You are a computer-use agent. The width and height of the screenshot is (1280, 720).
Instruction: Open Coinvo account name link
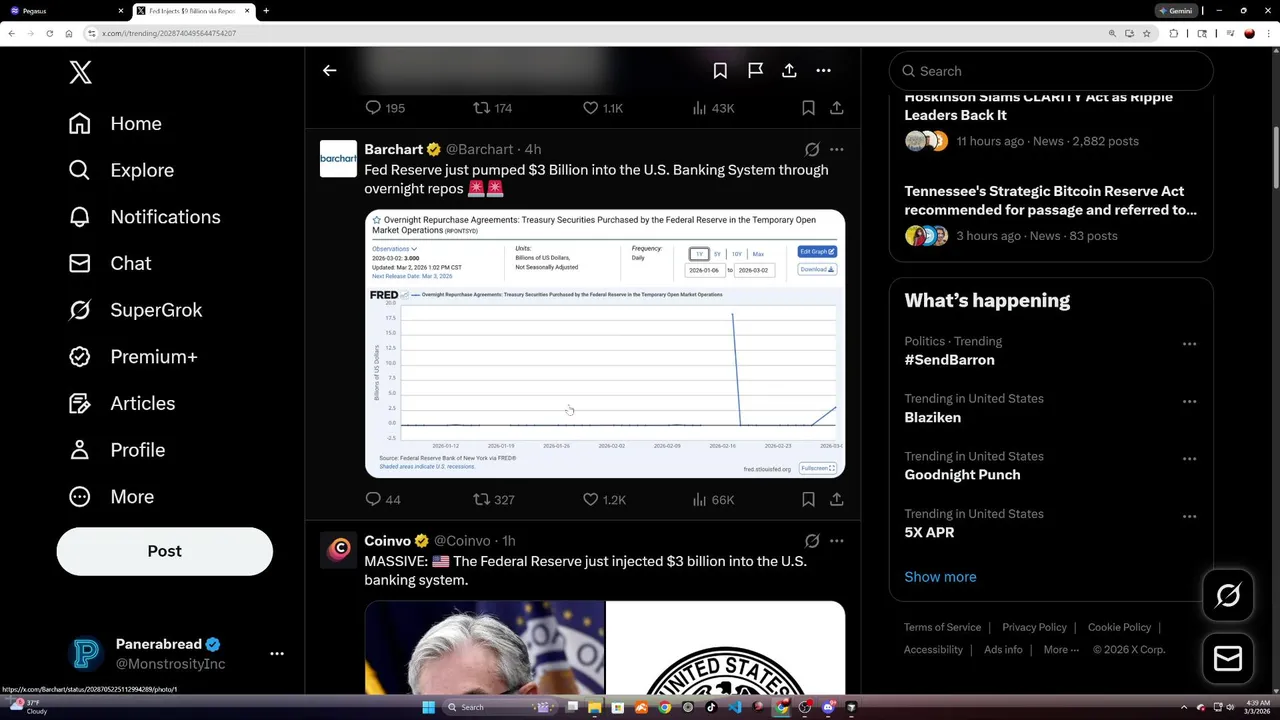tap(388, 541)
